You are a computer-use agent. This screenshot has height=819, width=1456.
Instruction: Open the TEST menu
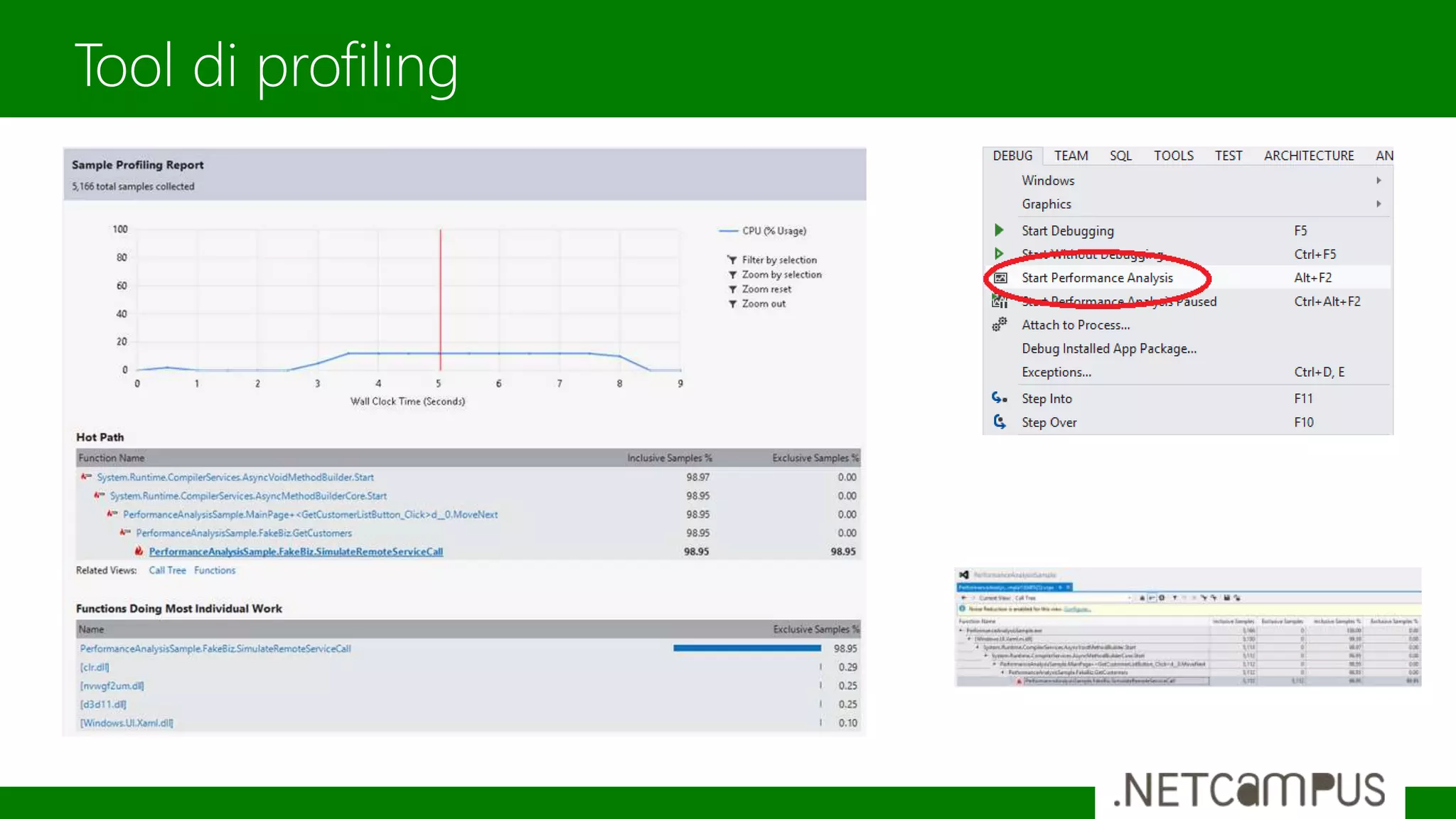1228,156
